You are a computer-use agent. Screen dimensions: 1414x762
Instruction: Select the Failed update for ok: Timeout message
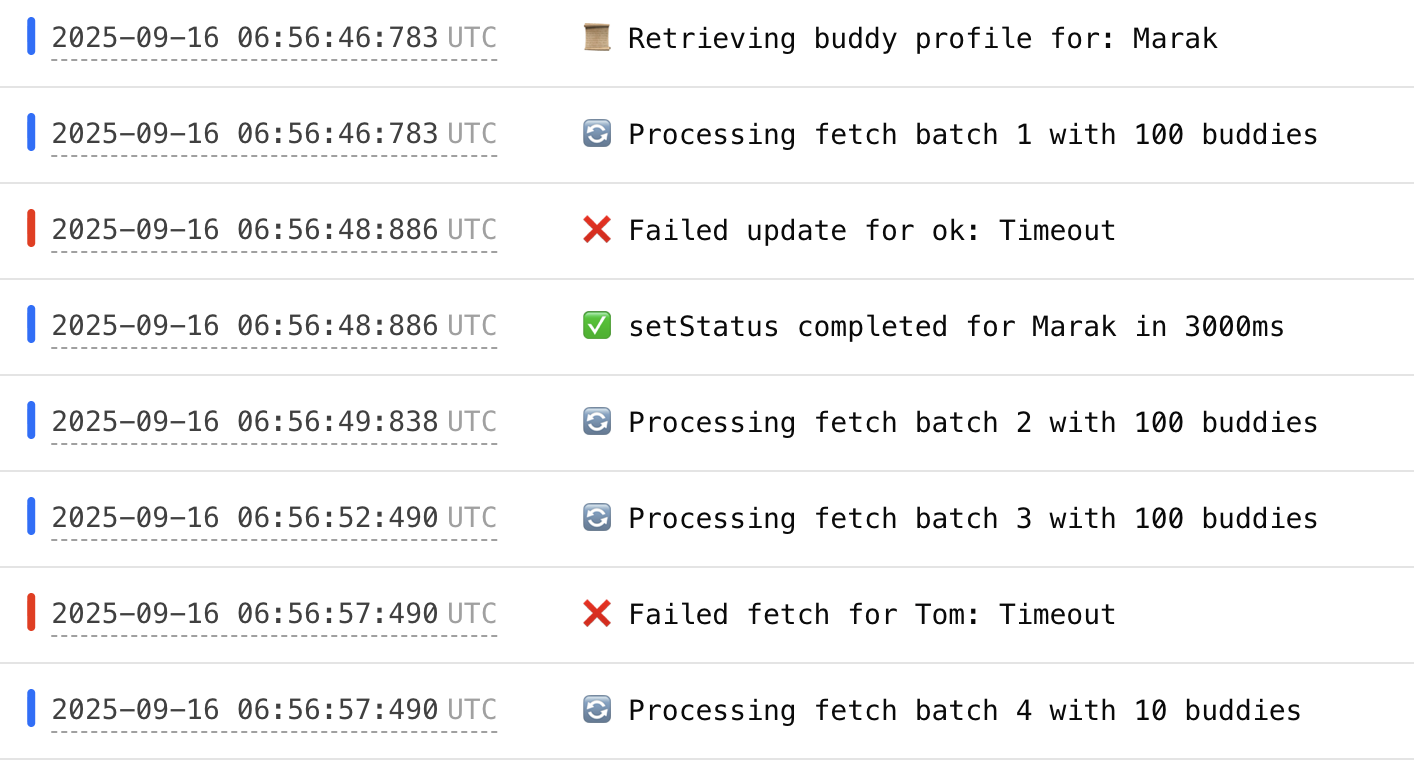(871, 231)
